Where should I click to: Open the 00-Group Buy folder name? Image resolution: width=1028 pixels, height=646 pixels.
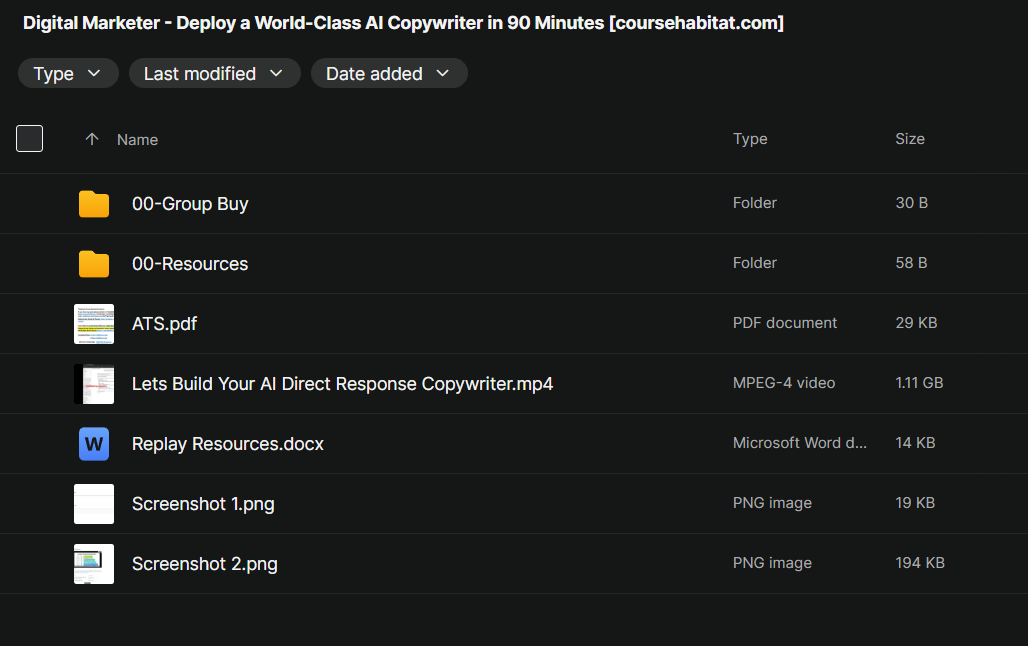pos(190,204)
